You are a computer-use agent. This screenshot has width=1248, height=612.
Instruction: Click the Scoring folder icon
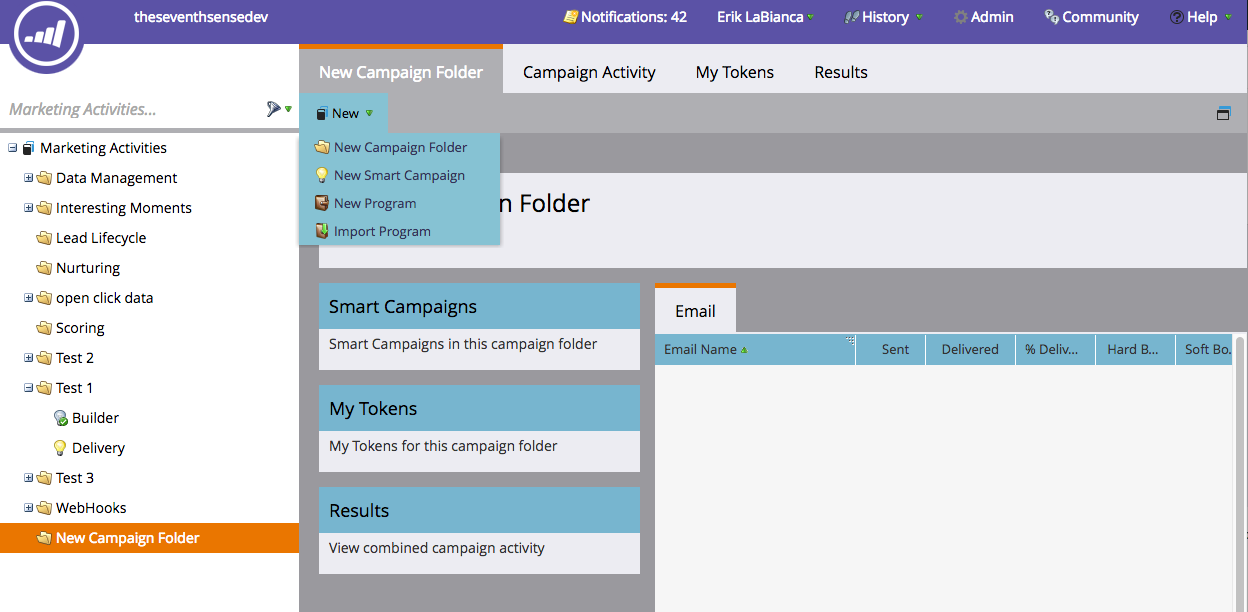(44, 328)
